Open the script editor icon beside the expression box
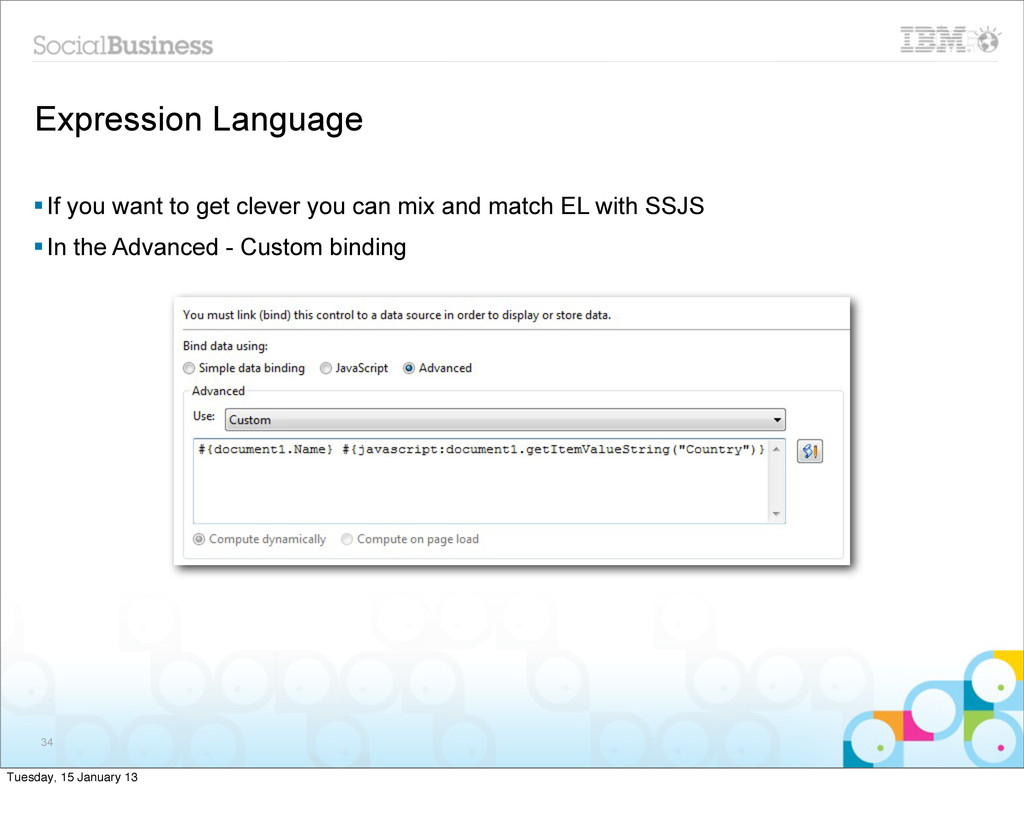Image resolution: width=1024 pixels, height=838 pixels. 809,451
